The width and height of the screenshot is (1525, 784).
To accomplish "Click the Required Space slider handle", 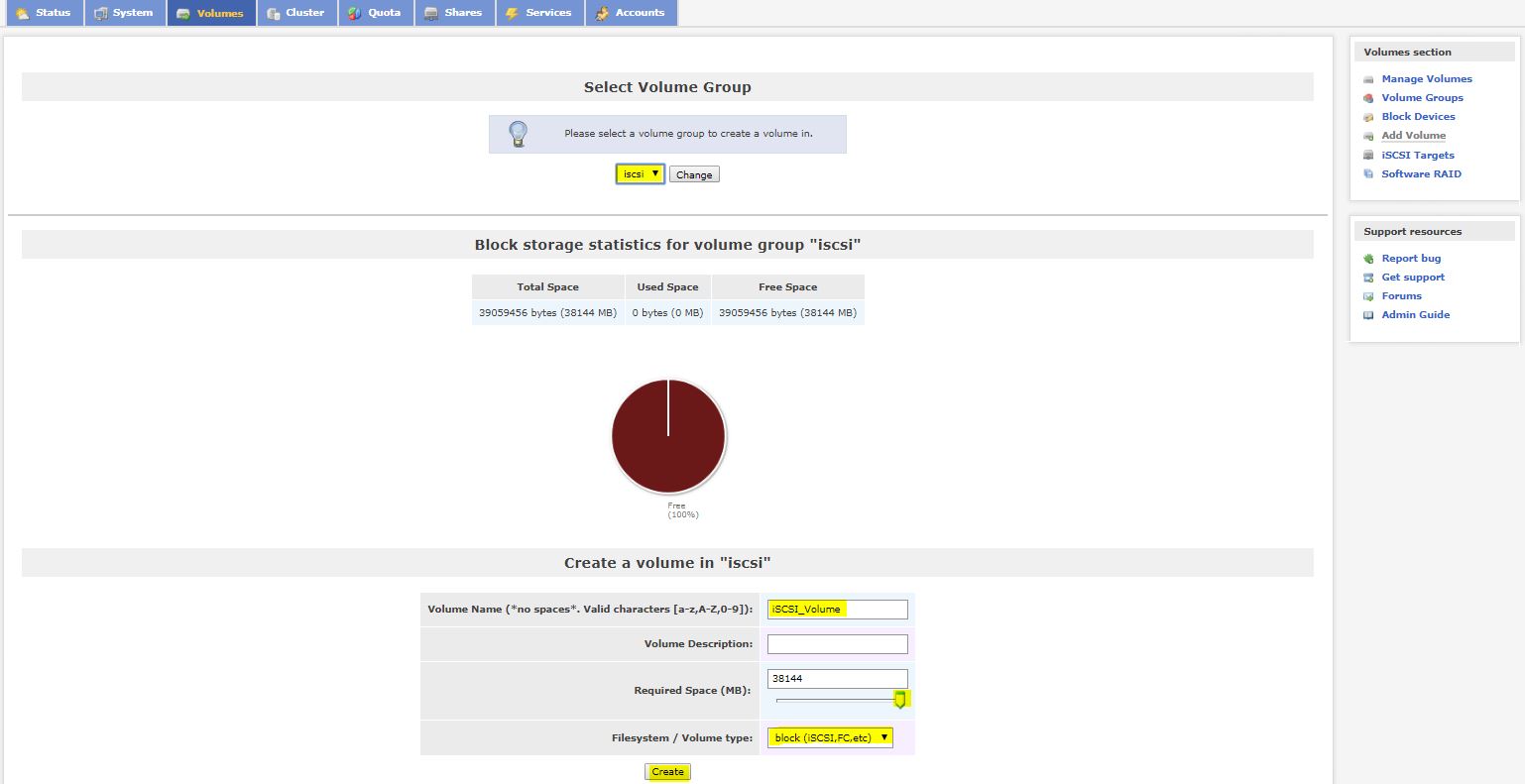I will [899, 700].
